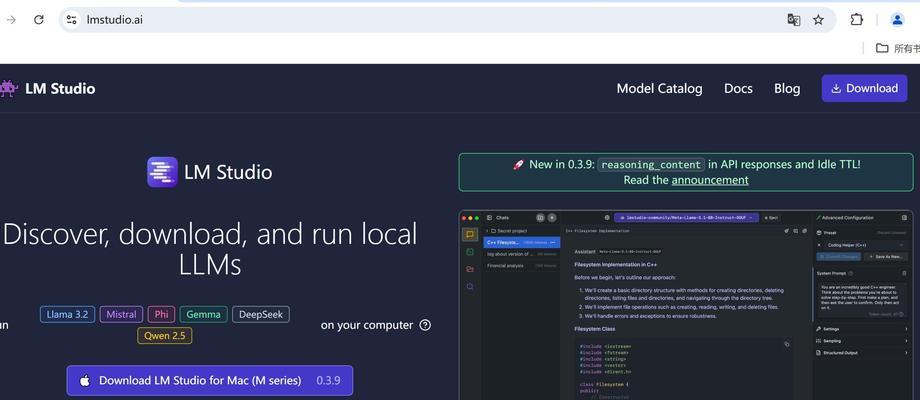Select the Mistral model tag
This screenshot has height=400, width=920.
pyautogui.click(x=121, y=314)
